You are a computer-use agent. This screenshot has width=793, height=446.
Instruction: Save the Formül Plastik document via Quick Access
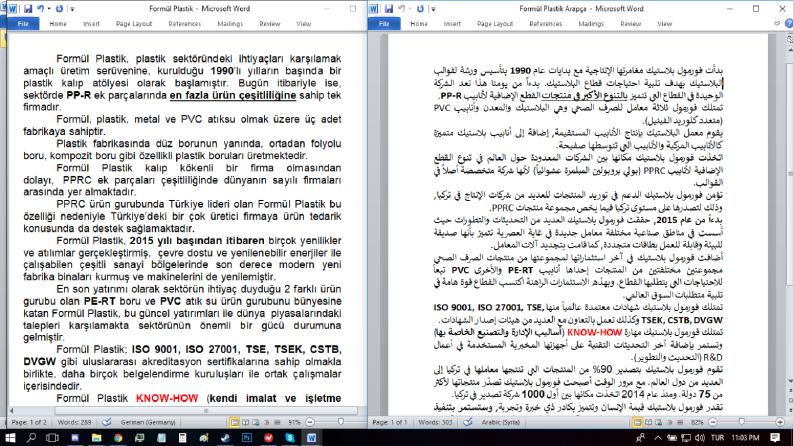tap(28, 9)
